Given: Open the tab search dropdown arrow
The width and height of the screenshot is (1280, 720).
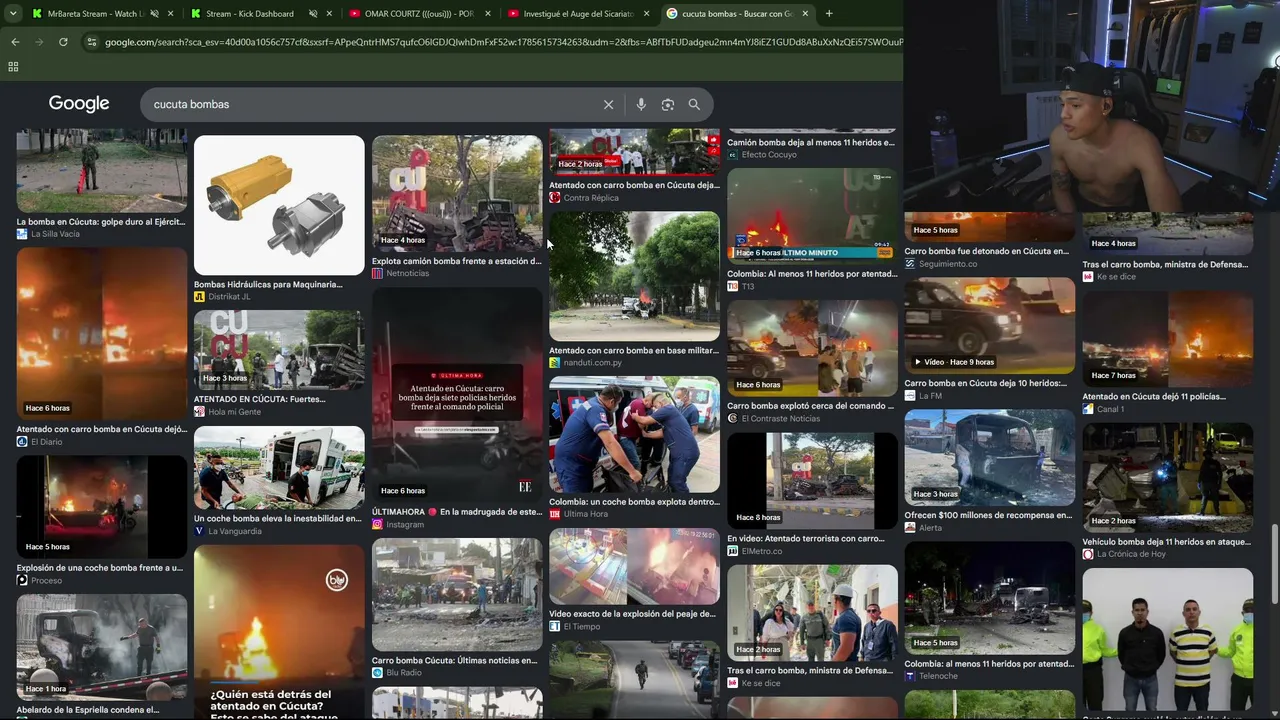Looking at the screenshot, I should pos(13,14).
